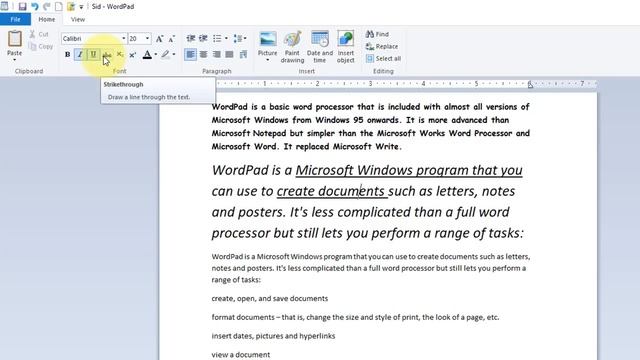Open the list style dropdown arrow

226,38
